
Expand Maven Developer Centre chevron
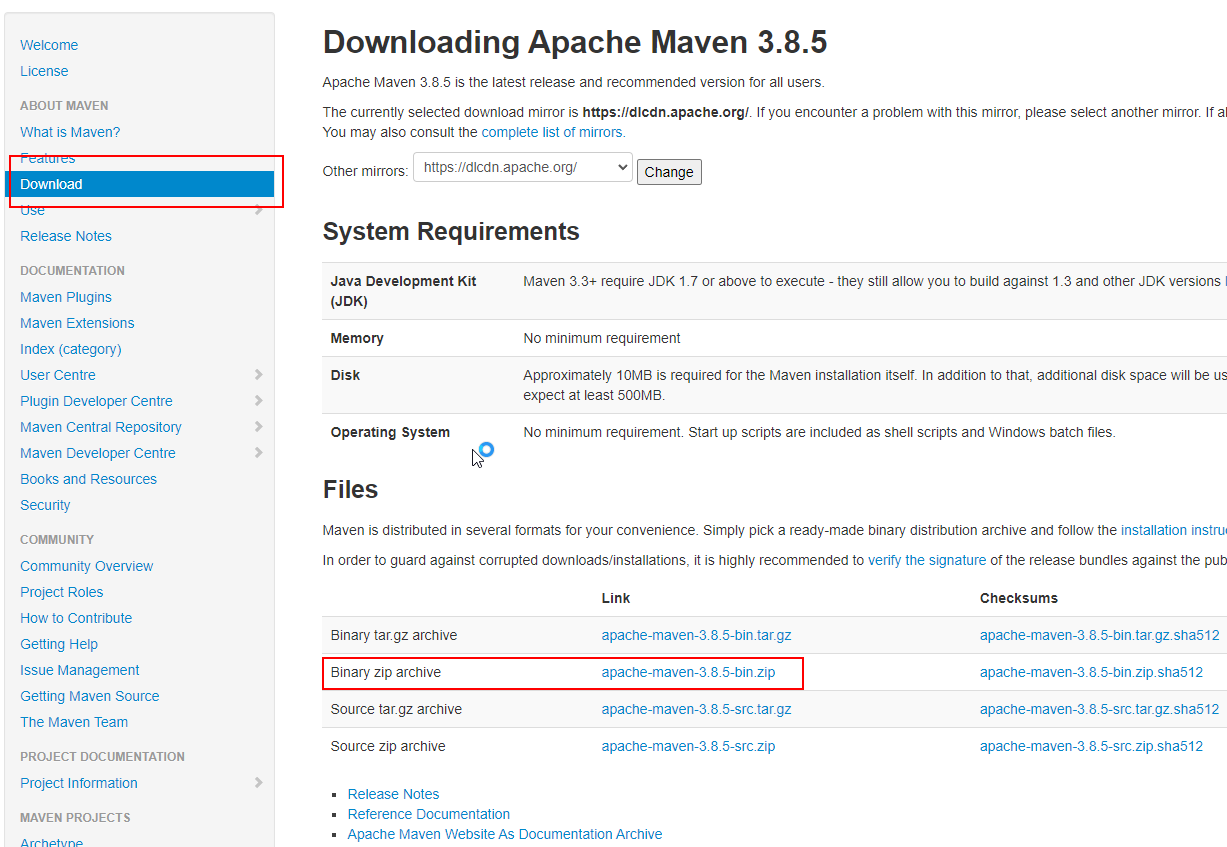258,453
